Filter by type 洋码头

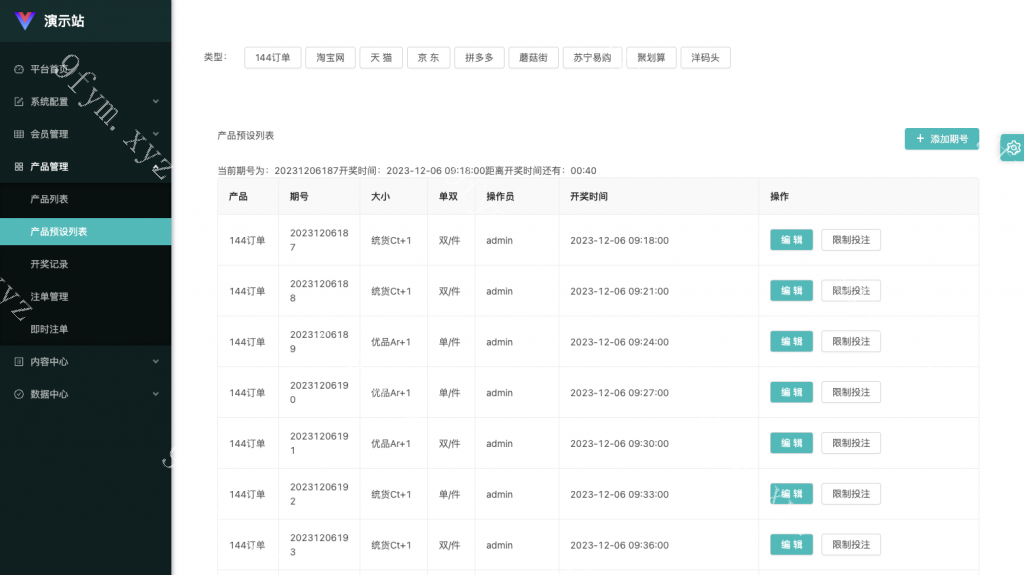coord(705,58)
